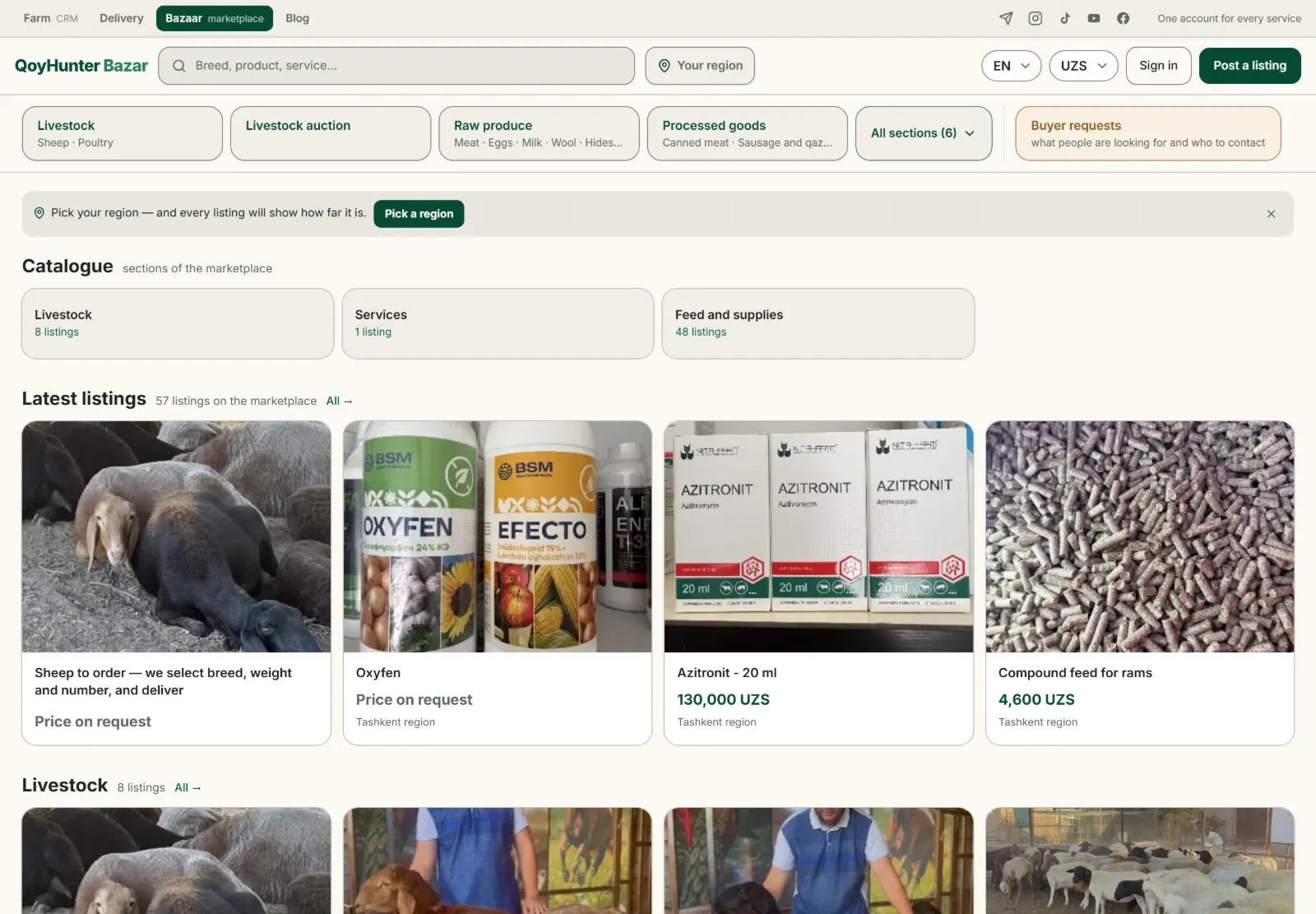Dismiss the region banner with the X
Image resolution: width=1316 pixels, height=914 pixels.
(x=1271, y=214)
